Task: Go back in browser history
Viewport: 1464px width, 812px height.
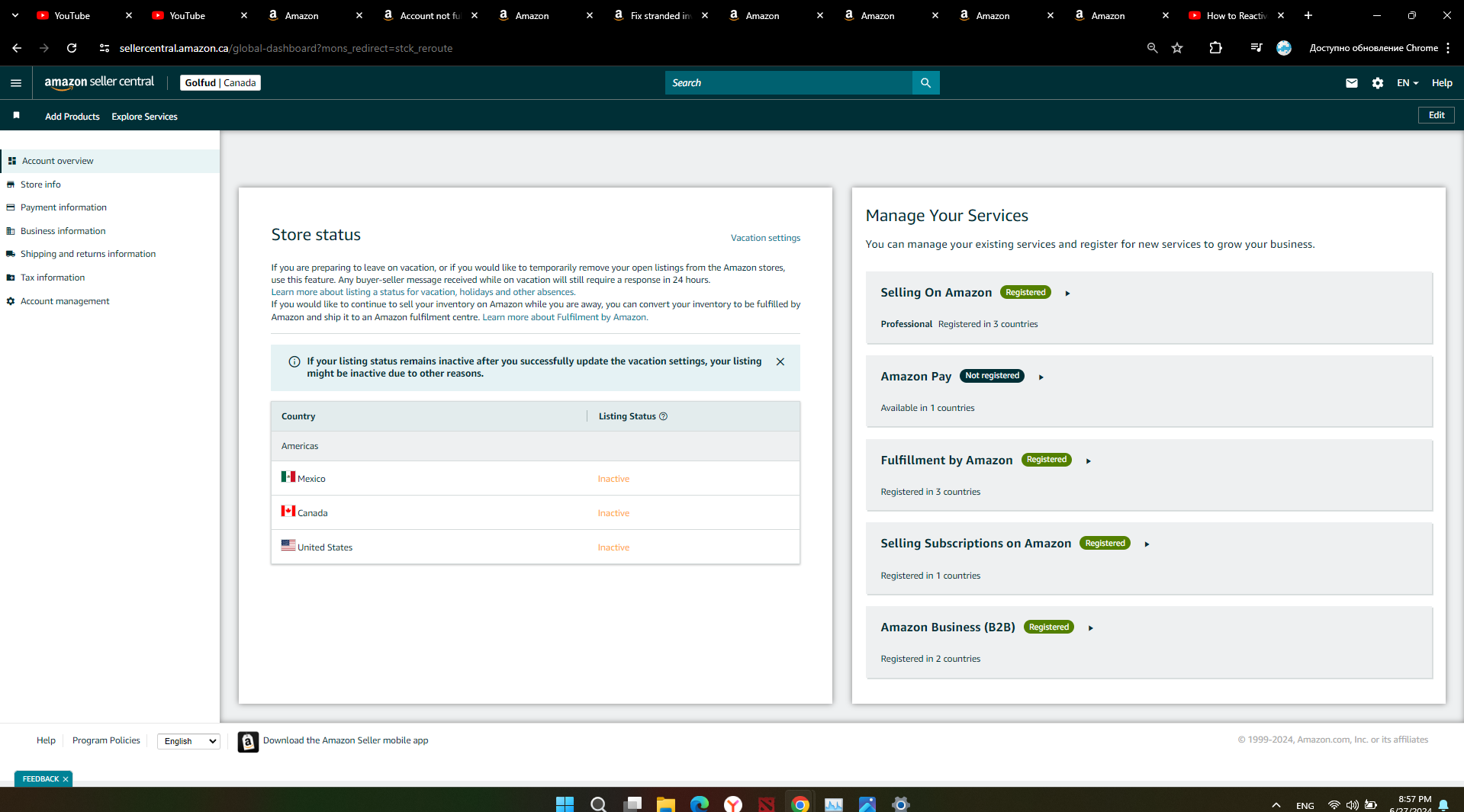Action: (17, 48)
